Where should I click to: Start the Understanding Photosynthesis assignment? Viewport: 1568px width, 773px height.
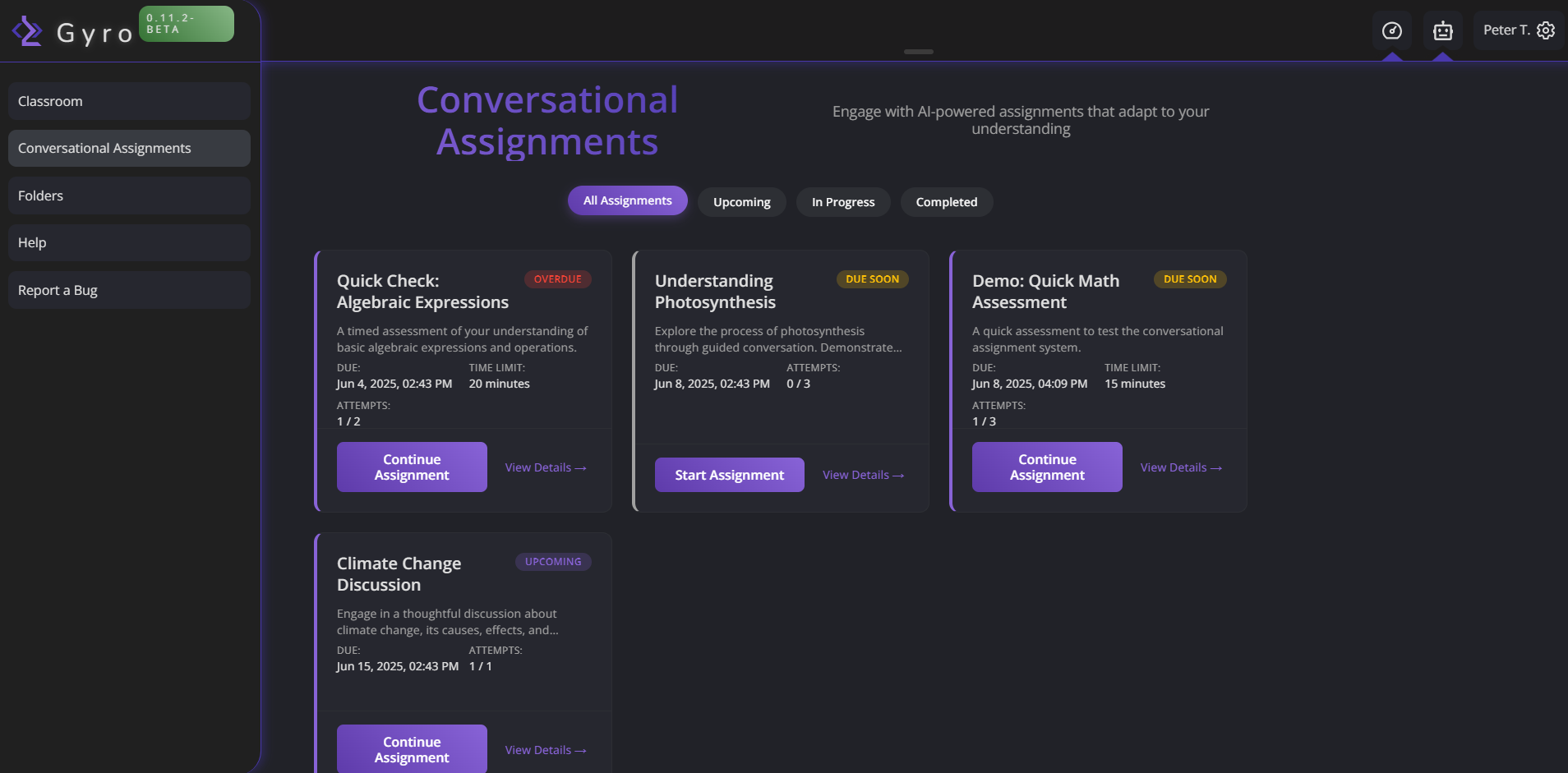pyautogui.click(x=729, y=475)
